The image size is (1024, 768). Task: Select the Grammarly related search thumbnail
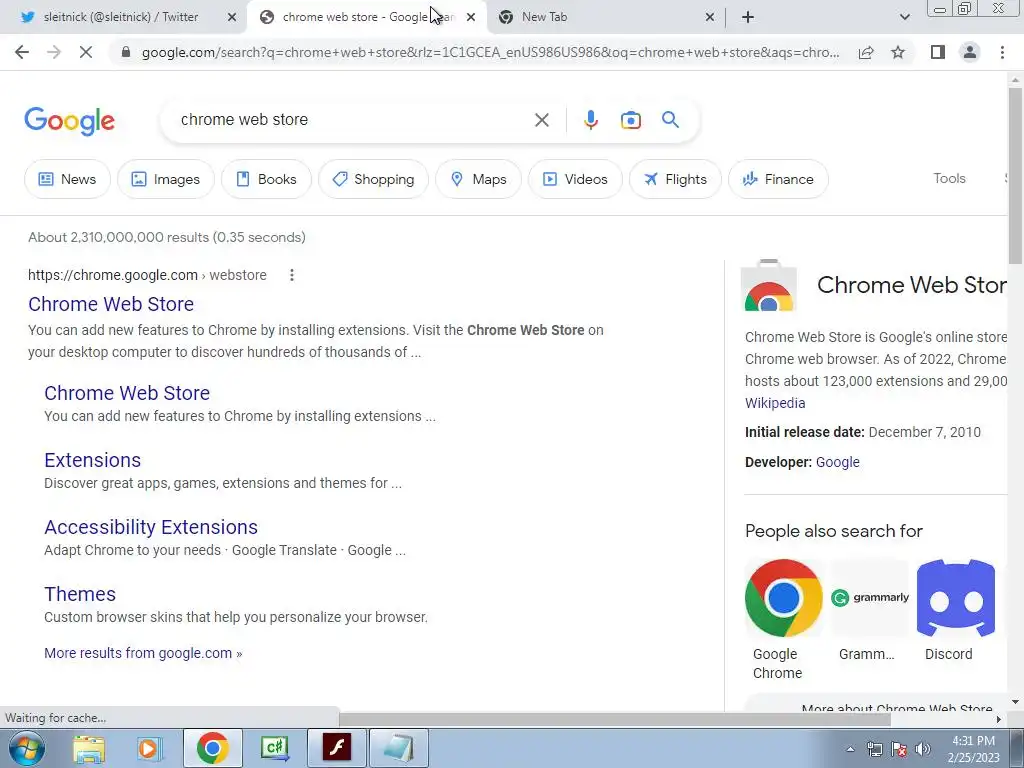pos(870,598)
